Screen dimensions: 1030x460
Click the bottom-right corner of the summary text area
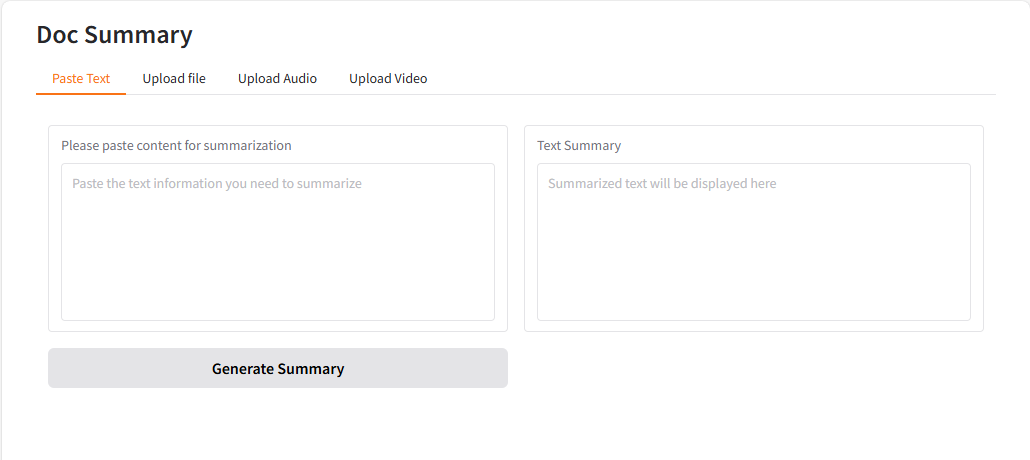[x=964, y=314]
